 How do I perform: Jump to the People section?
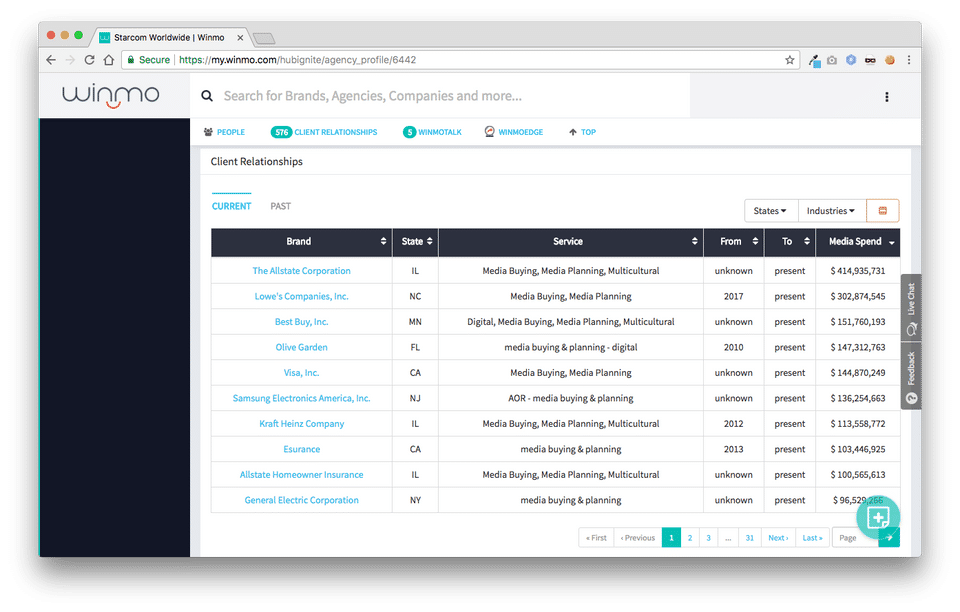click(x=224, y=132)
